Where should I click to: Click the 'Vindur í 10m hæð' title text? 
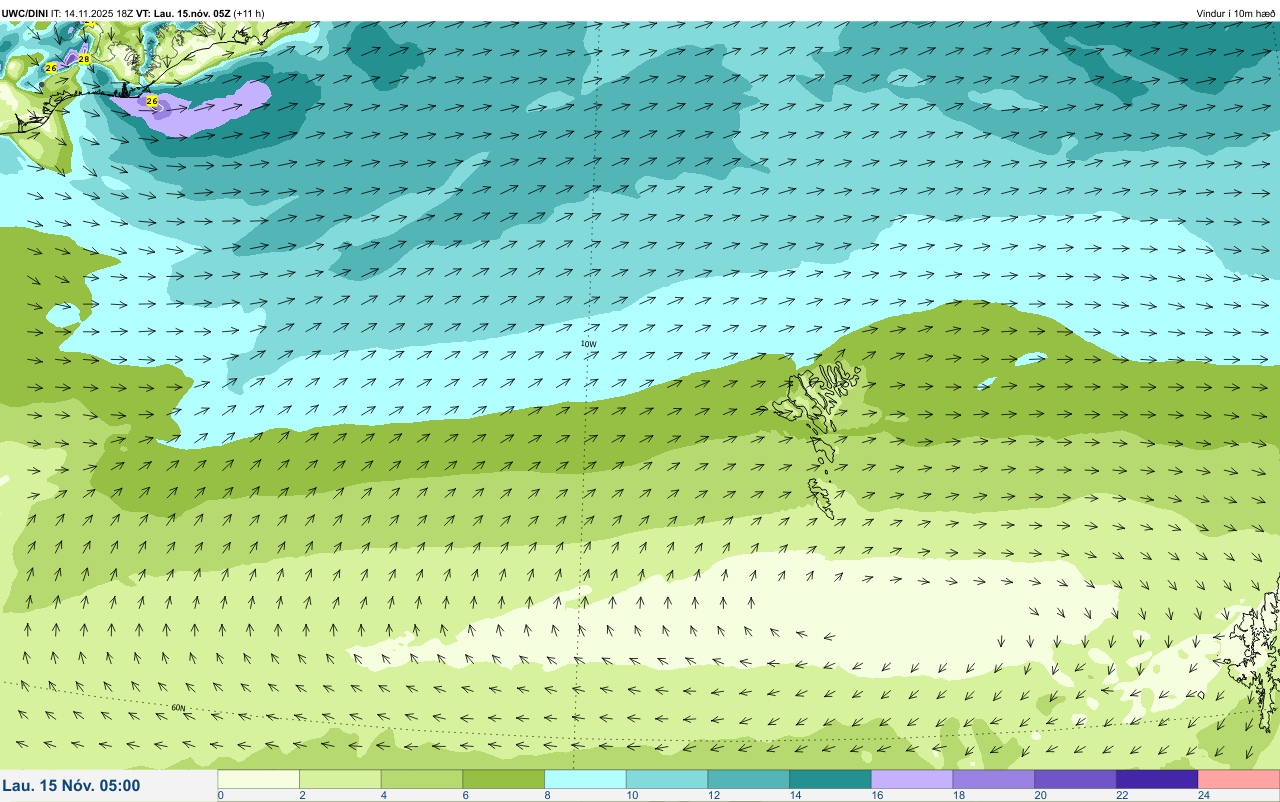point(1235,13)
